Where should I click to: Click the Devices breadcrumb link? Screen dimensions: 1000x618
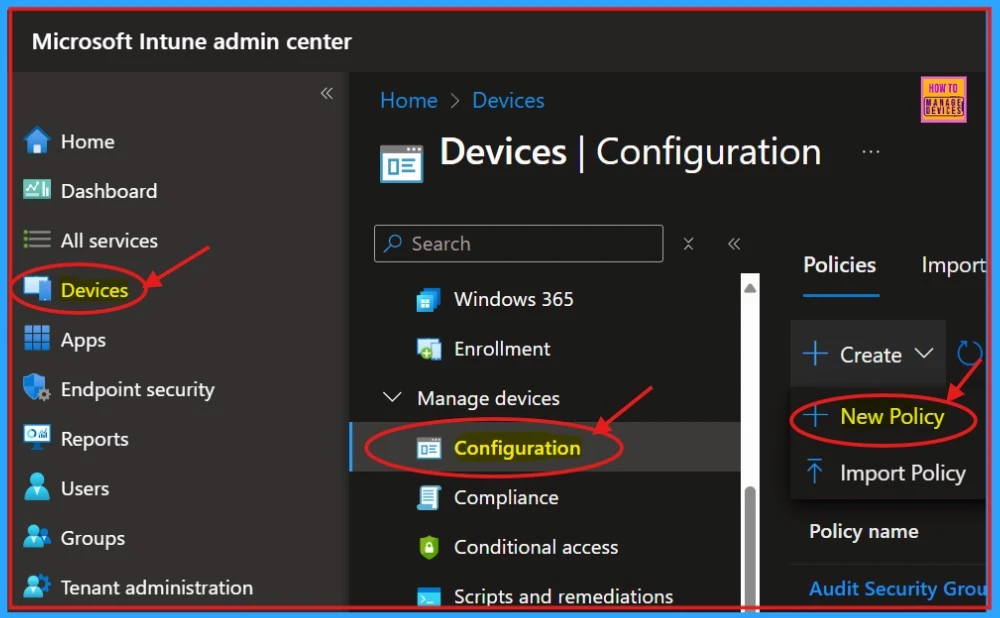point(508,100)
